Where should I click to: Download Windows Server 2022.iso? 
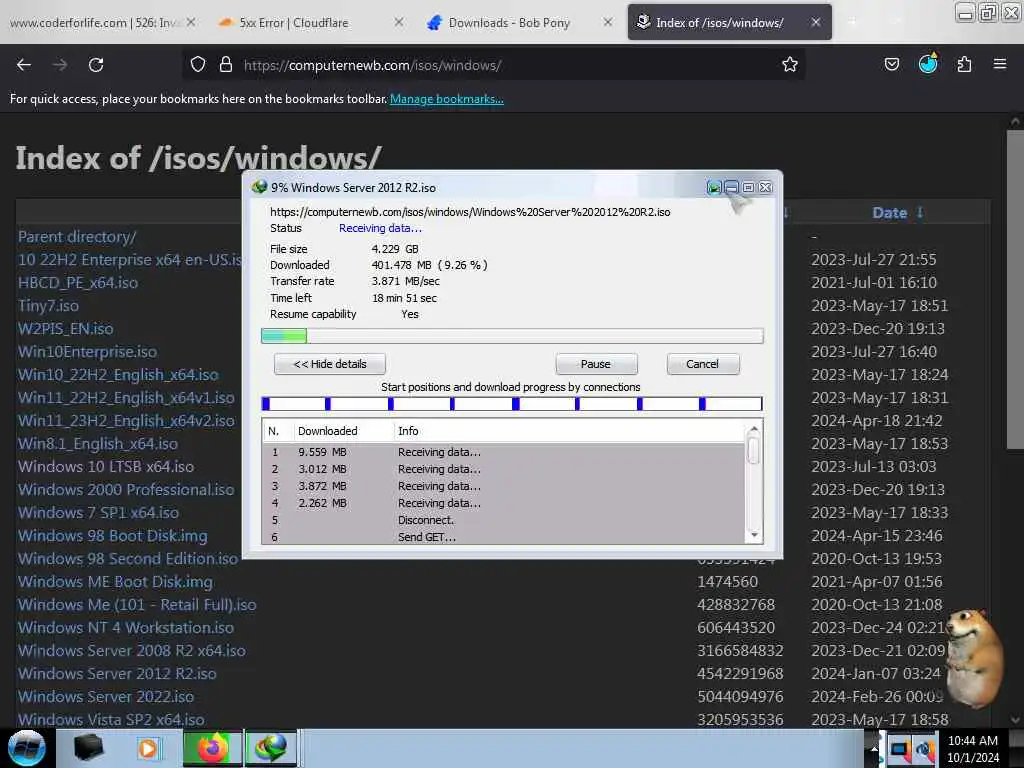[106, 697]
